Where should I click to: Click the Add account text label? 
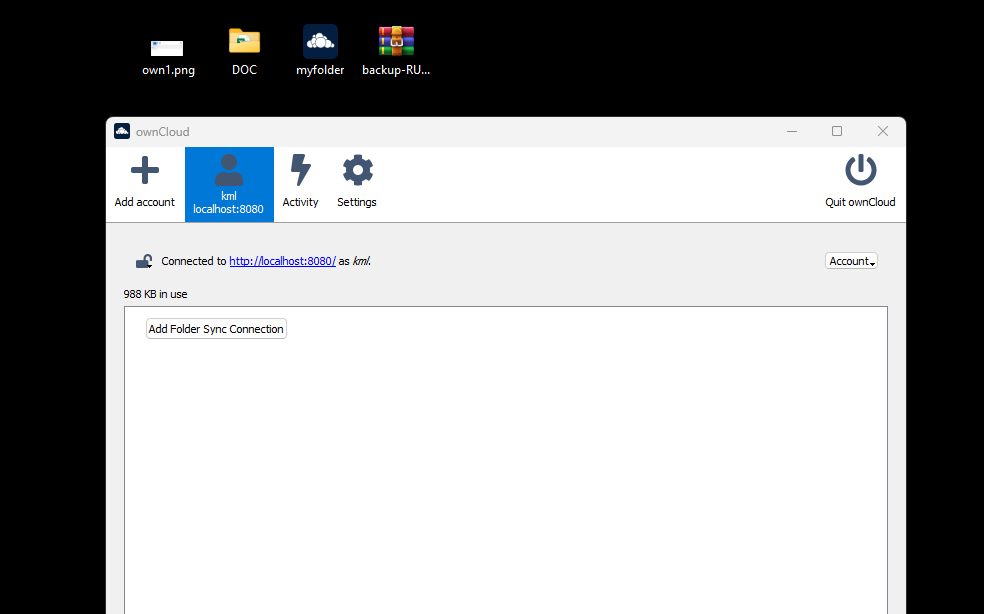(144, 201)
